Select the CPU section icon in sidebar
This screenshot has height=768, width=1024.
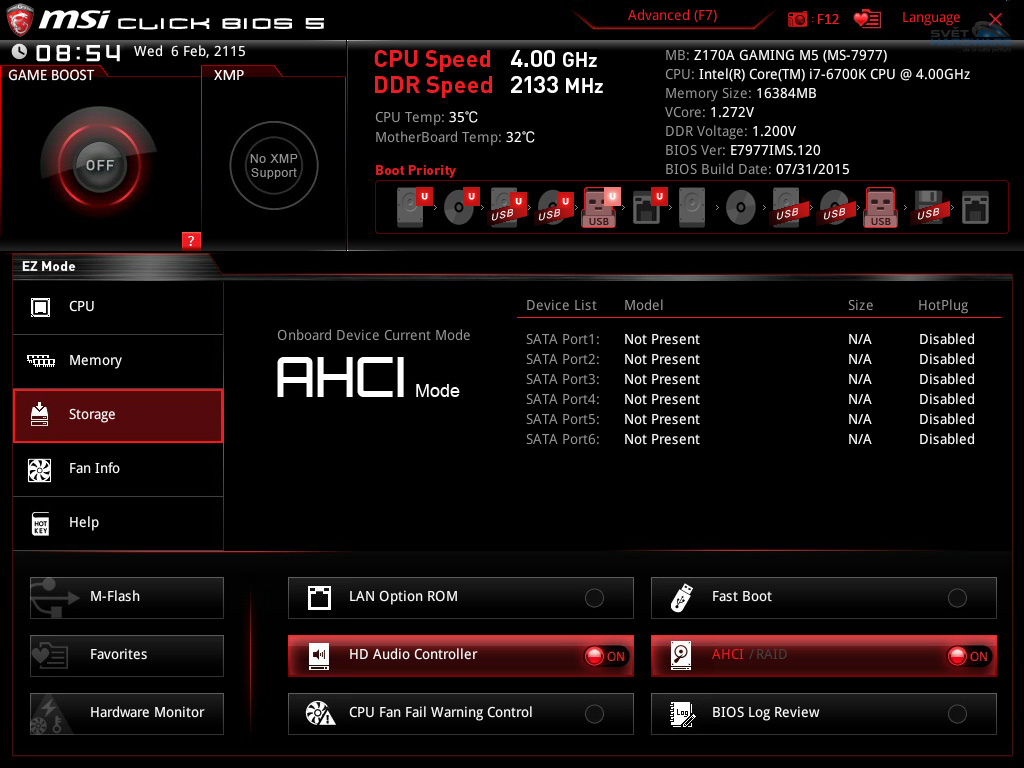pyautogui.click(x=41, y=306)
